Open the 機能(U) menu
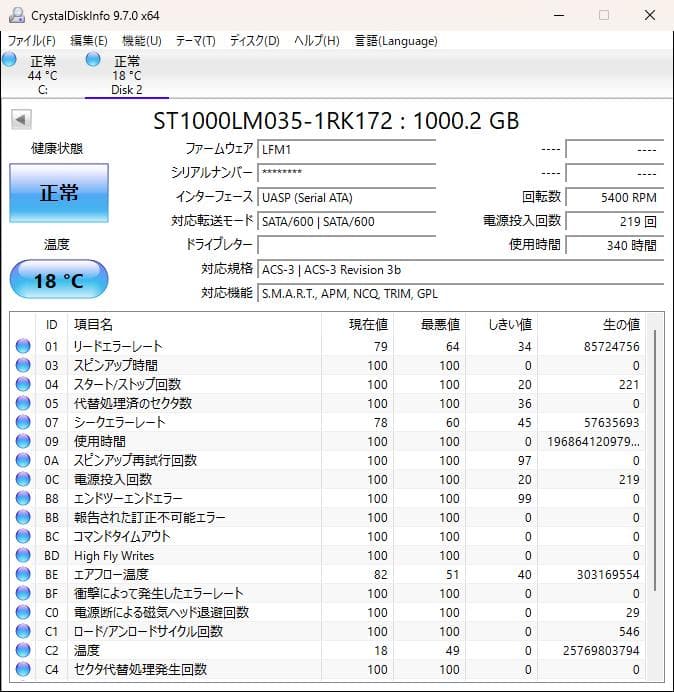The width and height of the screenshot is (674, 692). click(x=141, y=41)
